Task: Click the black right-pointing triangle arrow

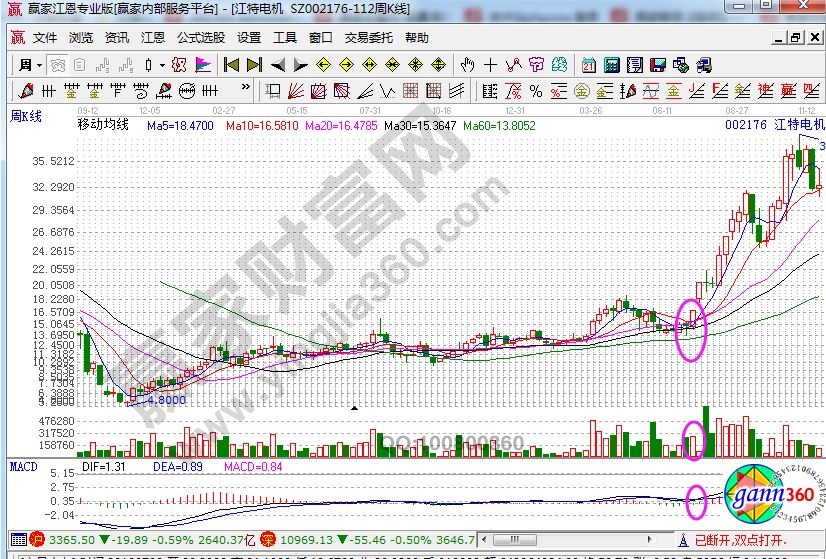Action: tap(299, 65)
